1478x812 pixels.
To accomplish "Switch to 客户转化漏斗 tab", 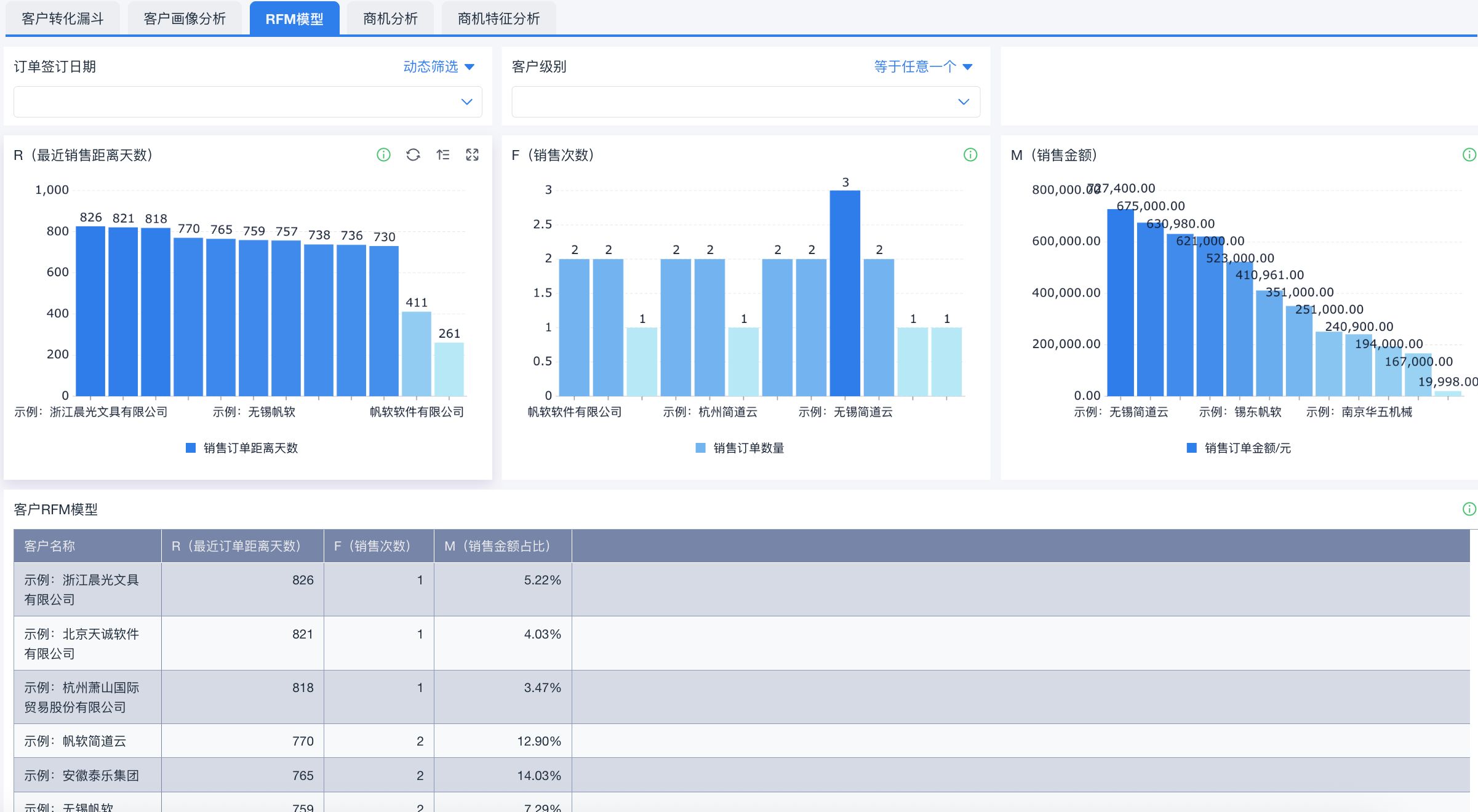I will tap(63, 19).
